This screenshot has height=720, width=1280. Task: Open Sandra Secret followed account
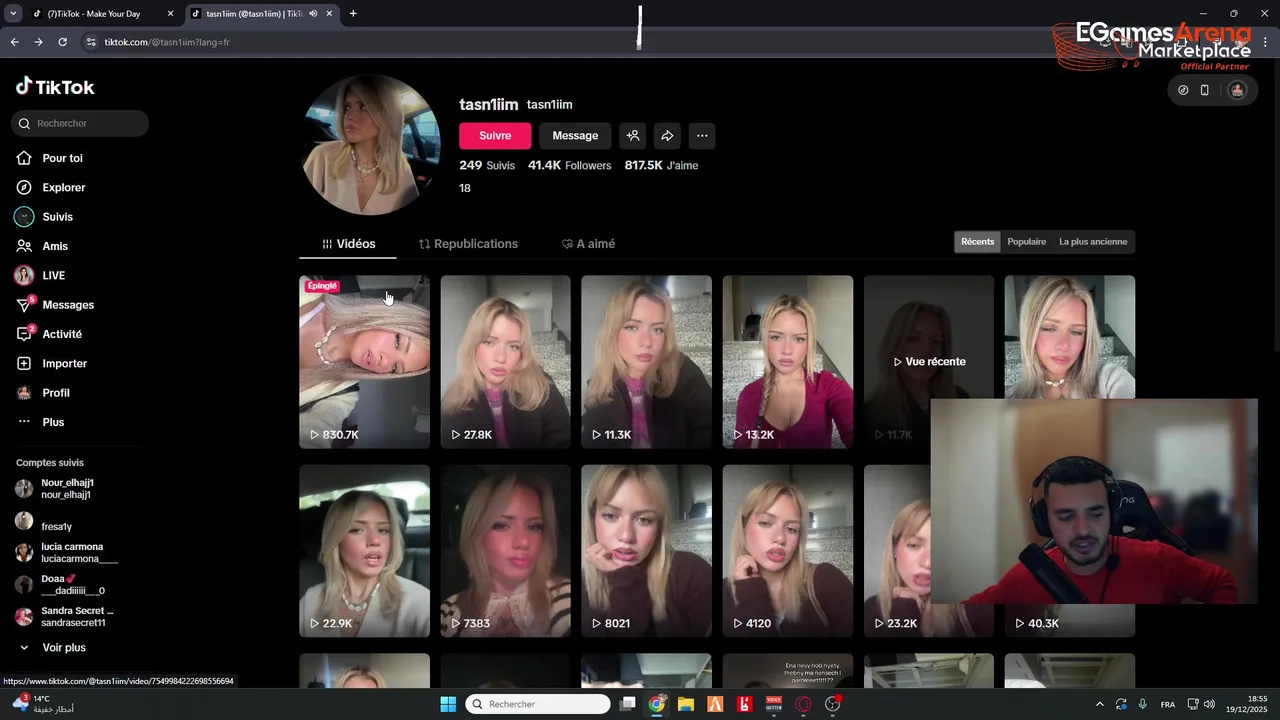64,617
